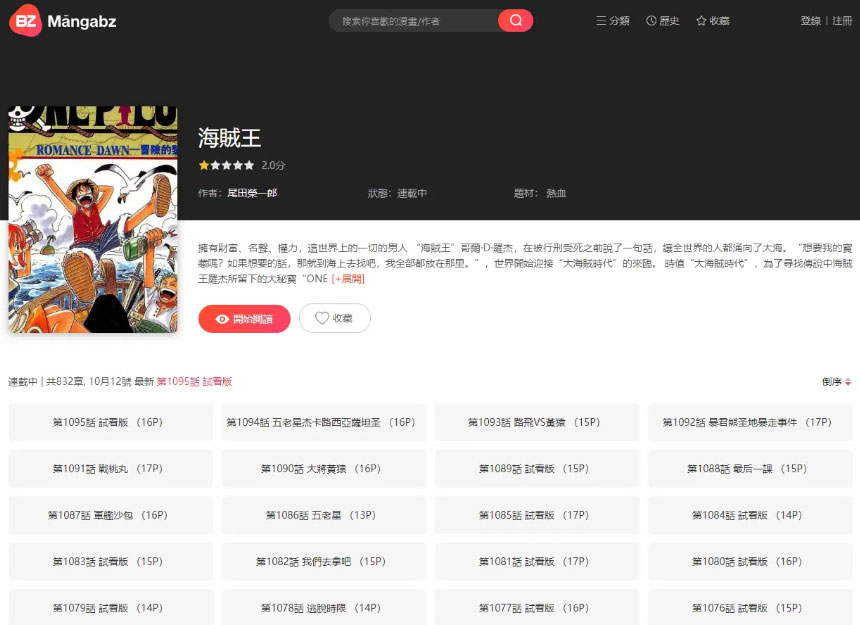Open chapter 第1089話 試看版

pyautogui.click(x=537, y=469)
